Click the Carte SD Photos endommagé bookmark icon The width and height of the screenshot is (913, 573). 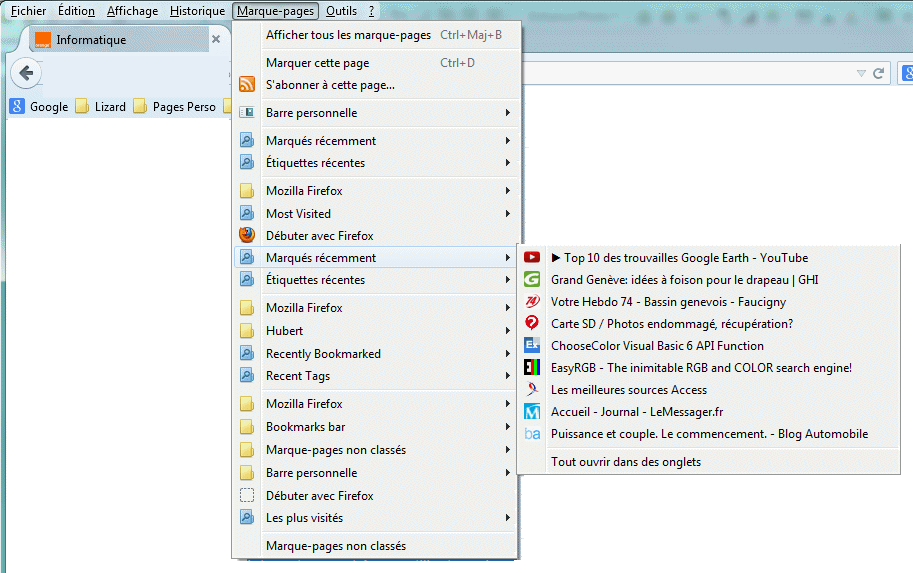point(532,324)
